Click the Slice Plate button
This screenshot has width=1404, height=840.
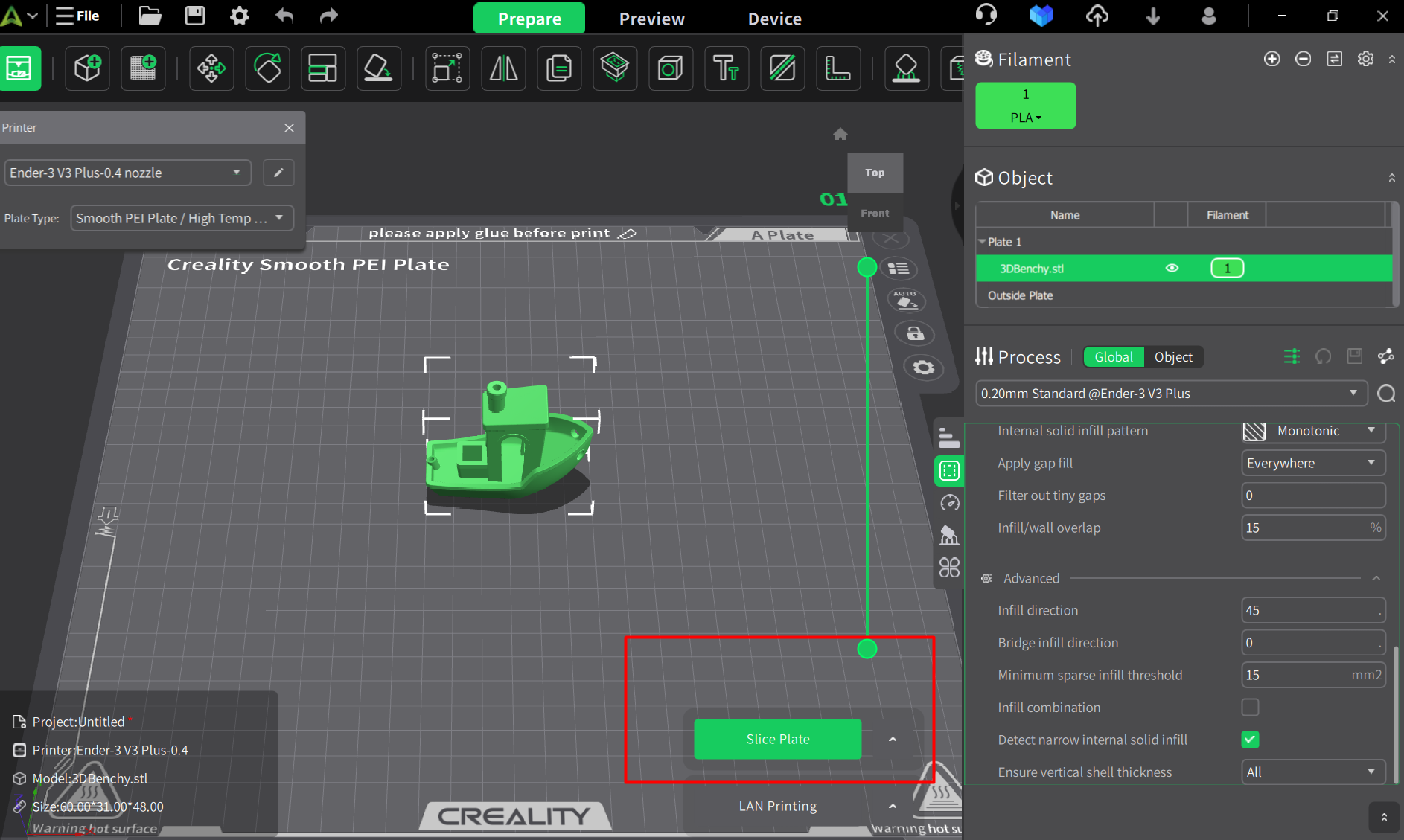(777, 739)
